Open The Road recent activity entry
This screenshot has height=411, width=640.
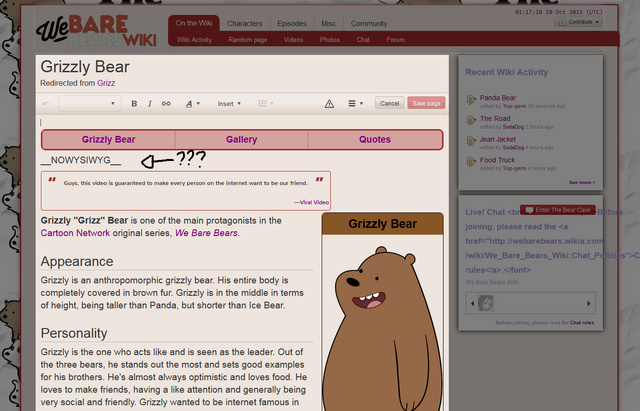(495, 119)
